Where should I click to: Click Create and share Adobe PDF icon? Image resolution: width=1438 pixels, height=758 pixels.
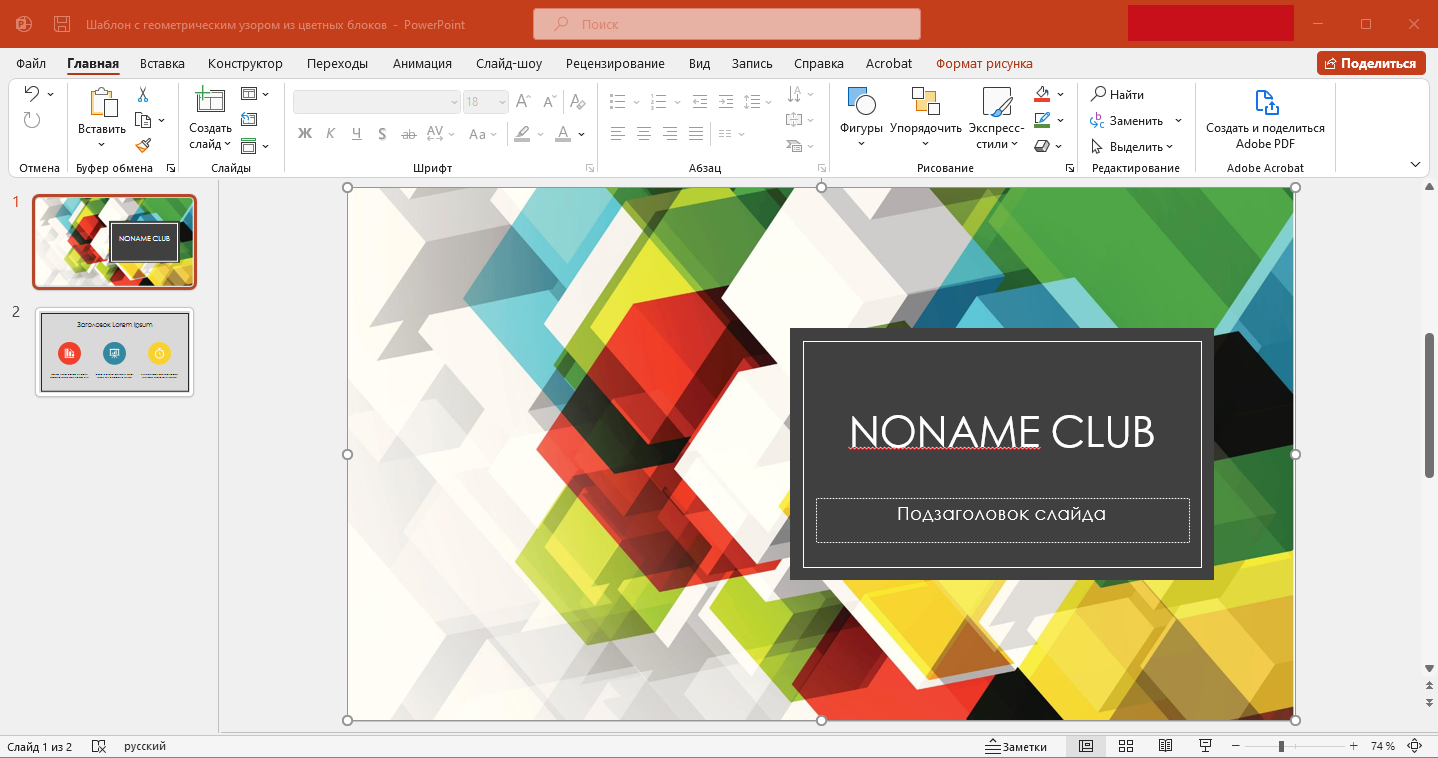1266,102
